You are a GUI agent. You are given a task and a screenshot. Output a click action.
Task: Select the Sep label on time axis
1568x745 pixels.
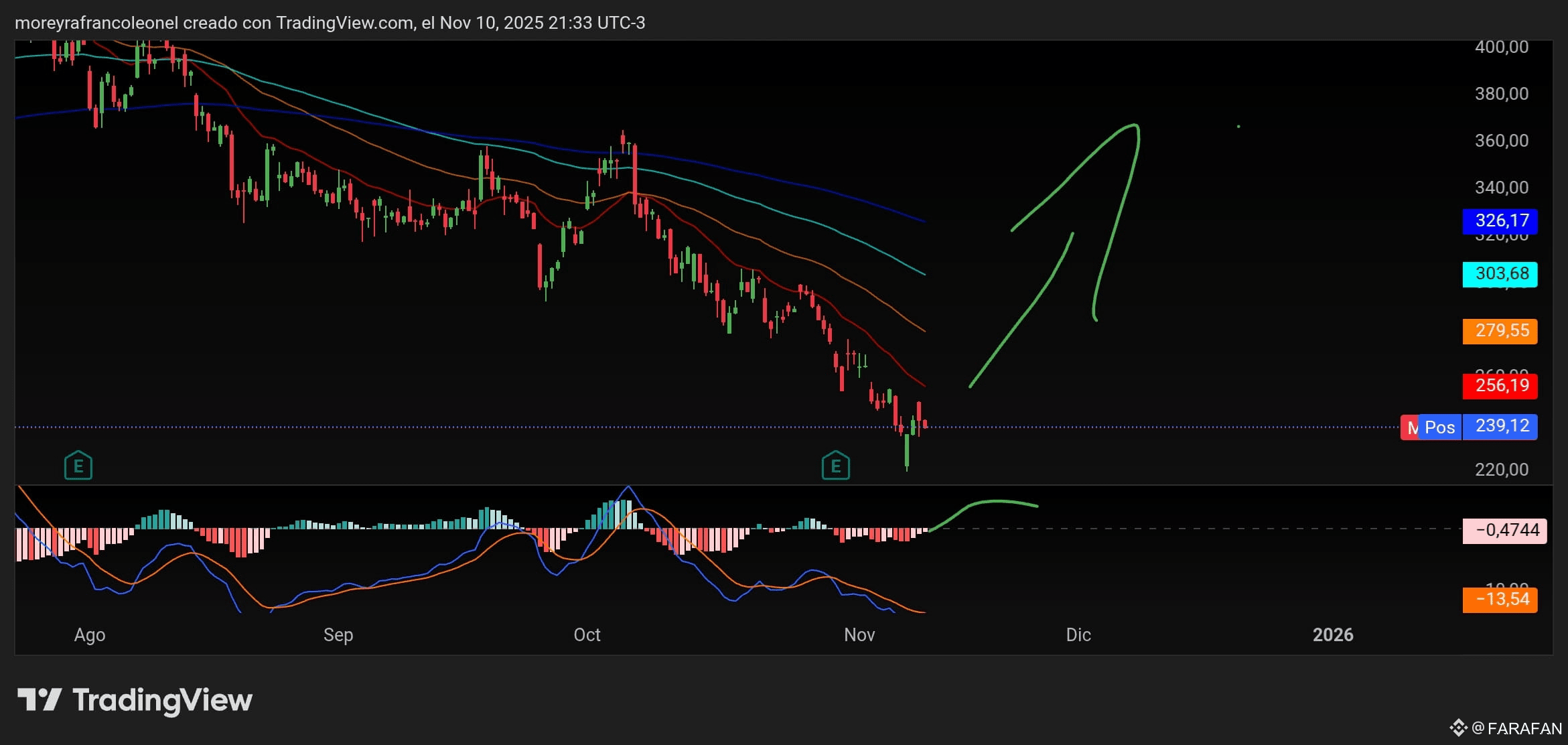click(338, 635)
